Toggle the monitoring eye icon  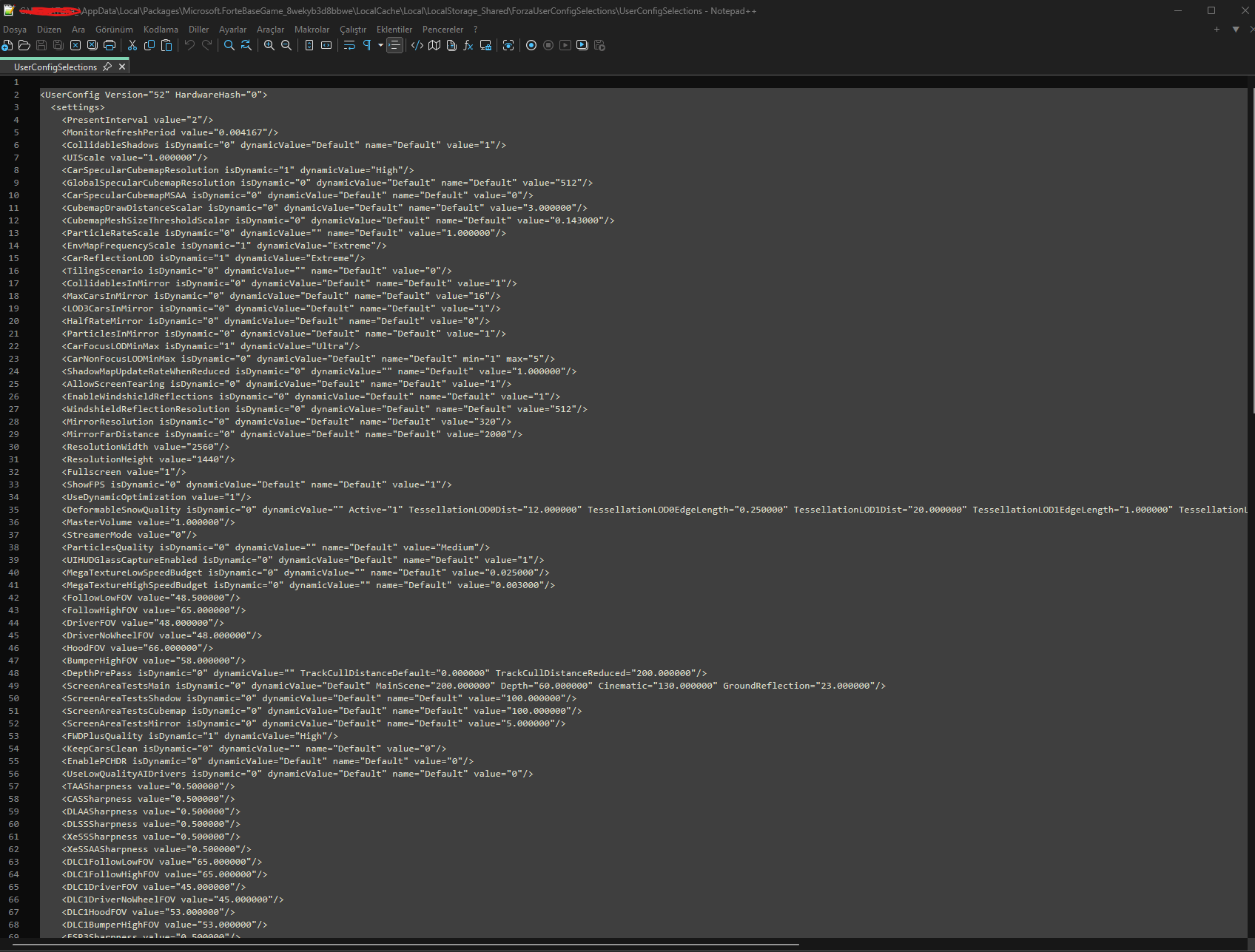(508, 45)
